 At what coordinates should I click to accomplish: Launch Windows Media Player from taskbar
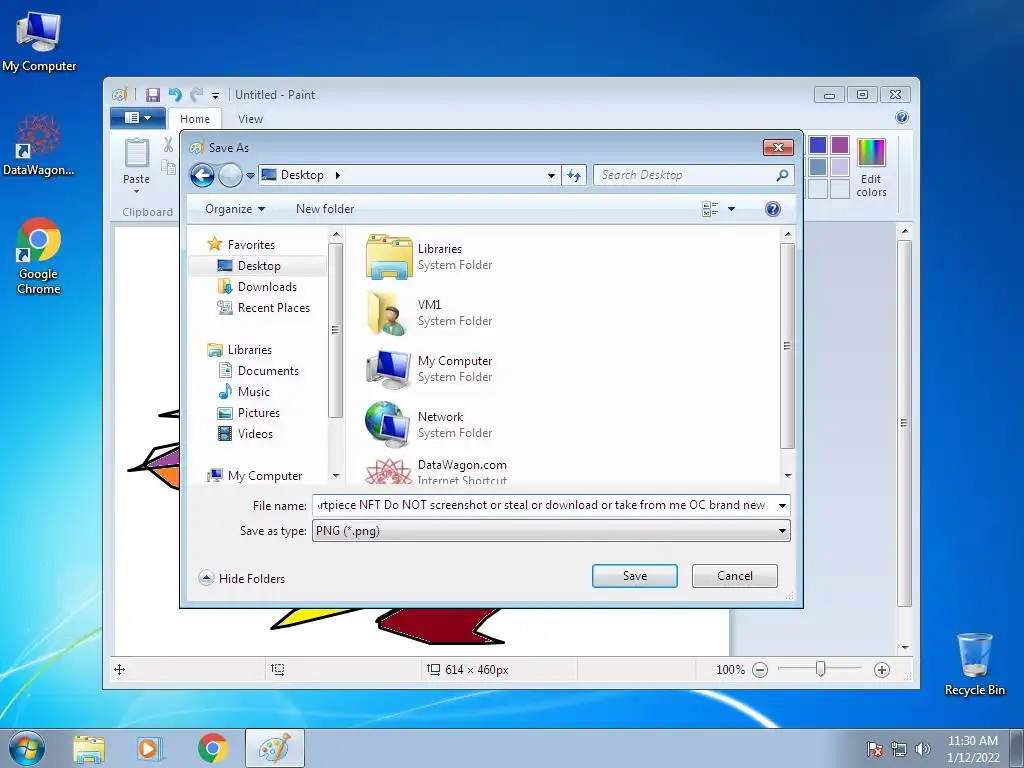150,748
